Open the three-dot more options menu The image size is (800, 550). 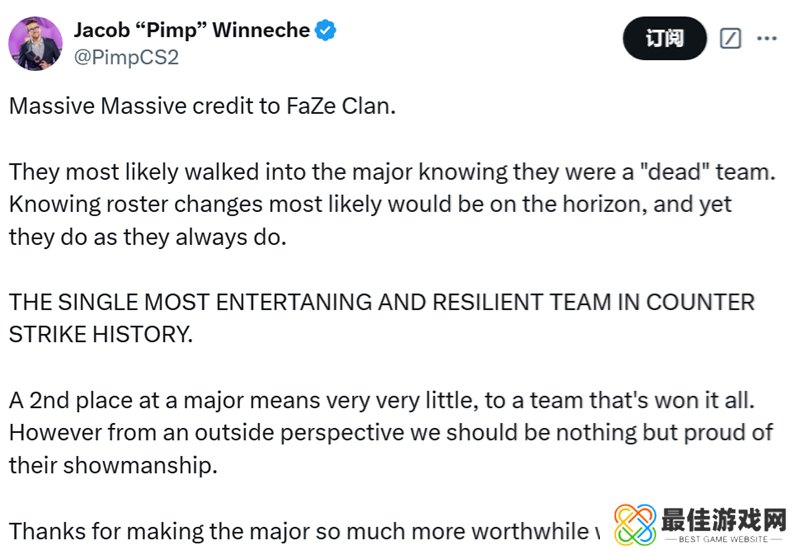pos(767,39)
